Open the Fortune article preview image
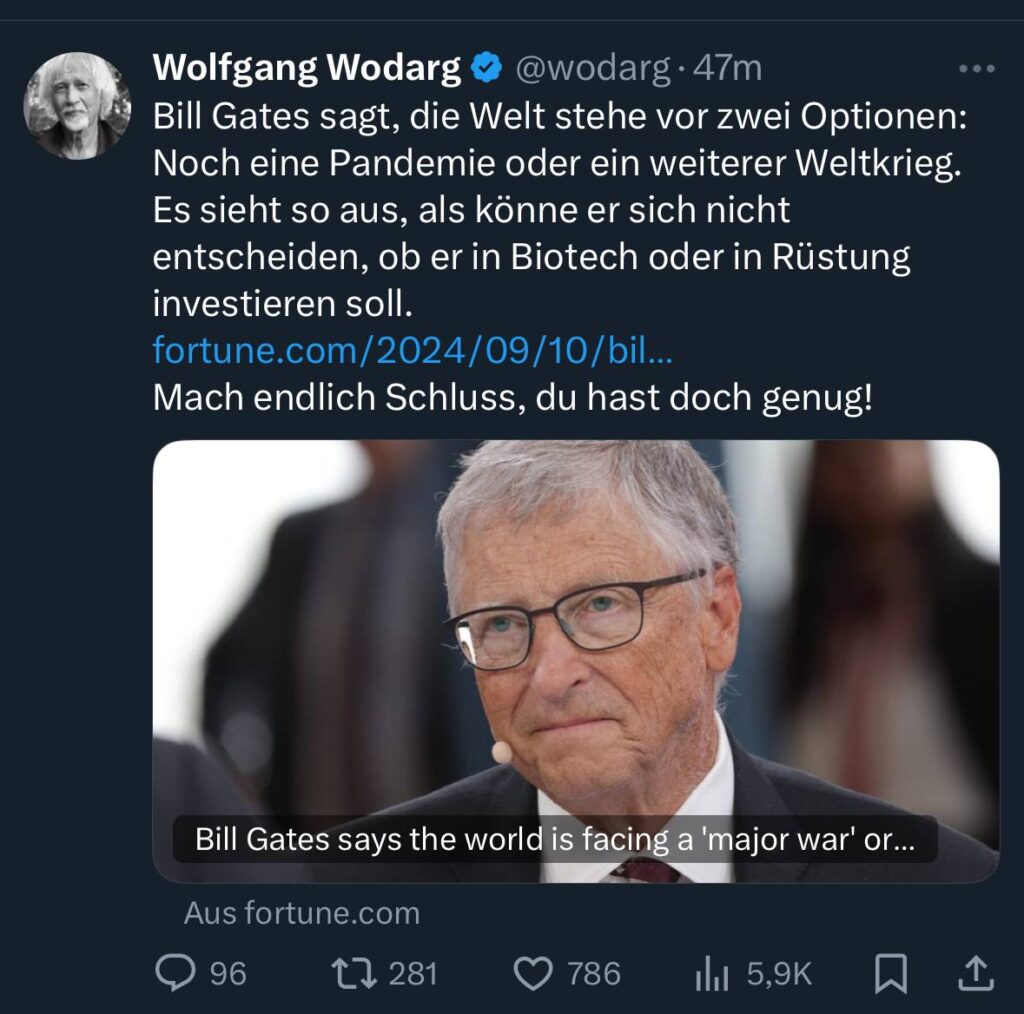This screenshot has width=1024, height=1014. 576,661
